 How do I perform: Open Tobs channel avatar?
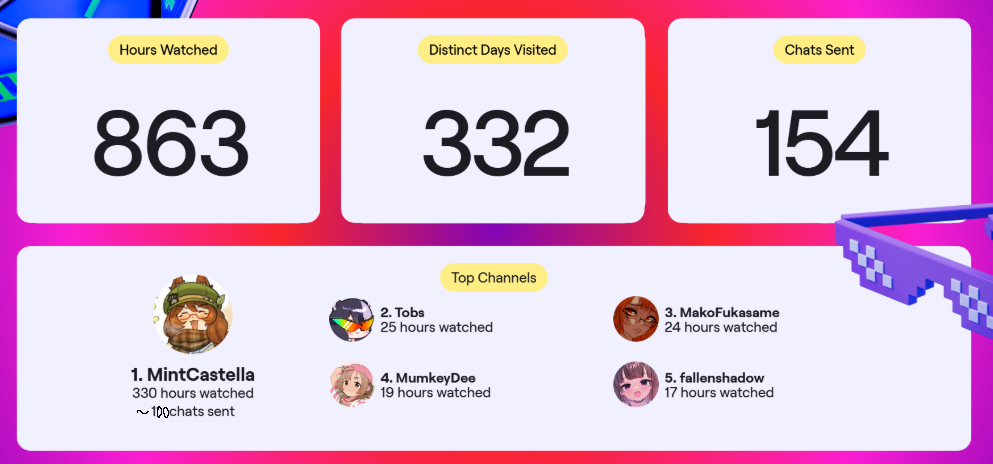click(x=352, y=320)
